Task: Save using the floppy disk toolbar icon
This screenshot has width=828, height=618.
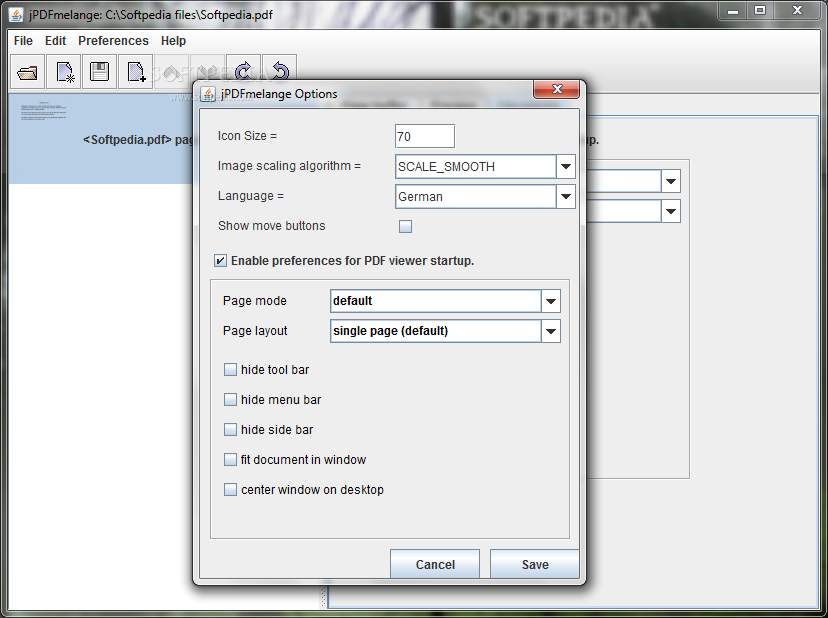Action: pyautogui.click(x=99, y=72)
